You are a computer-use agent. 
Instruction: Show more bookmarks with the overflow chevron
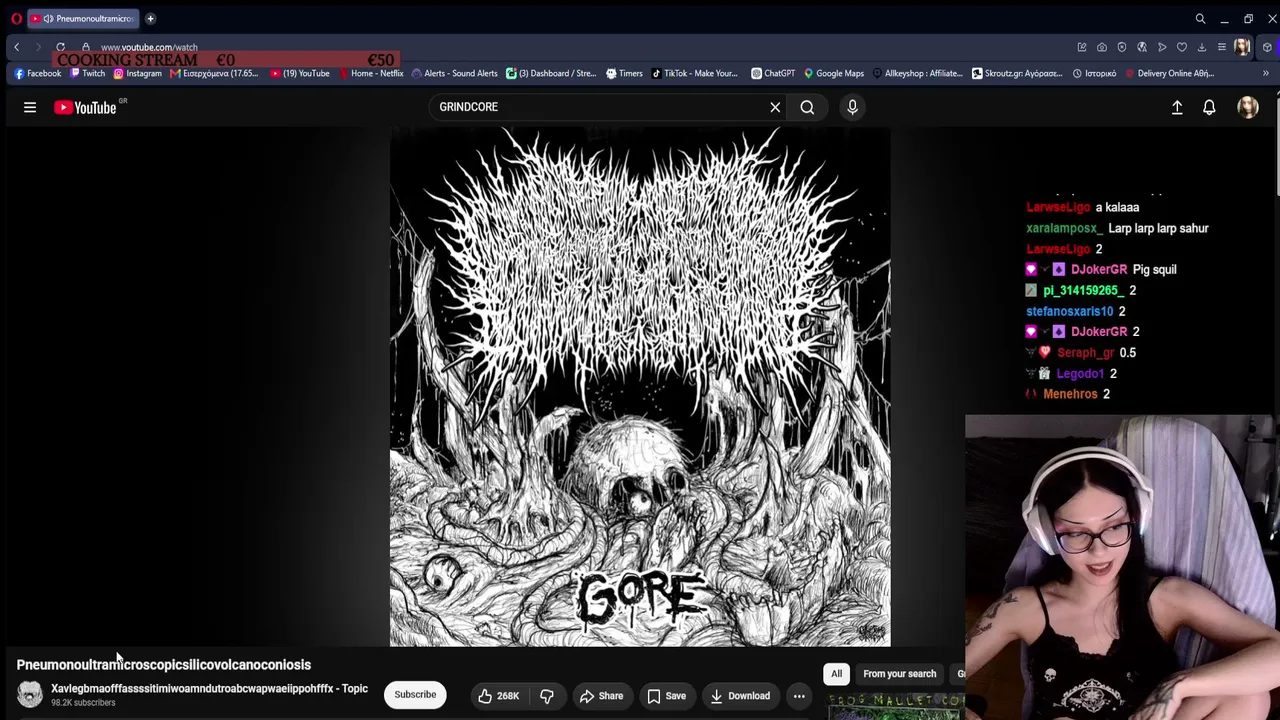point(1265,73)
